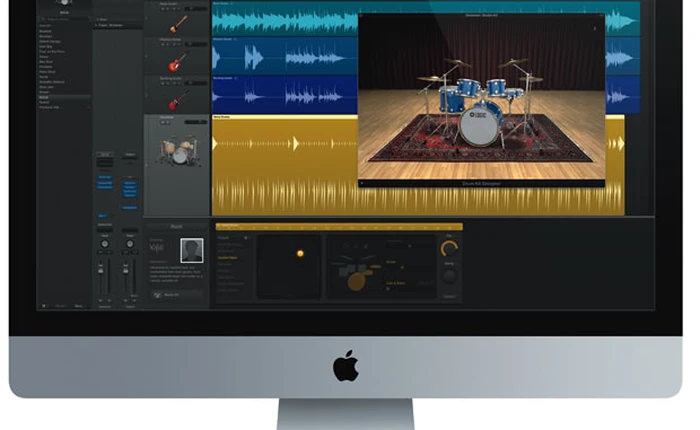Viewport: 700px width, 430px height.
Task: Click the left blue rack tom in Drum Kit Designer
Action: [x=468, y=88]
